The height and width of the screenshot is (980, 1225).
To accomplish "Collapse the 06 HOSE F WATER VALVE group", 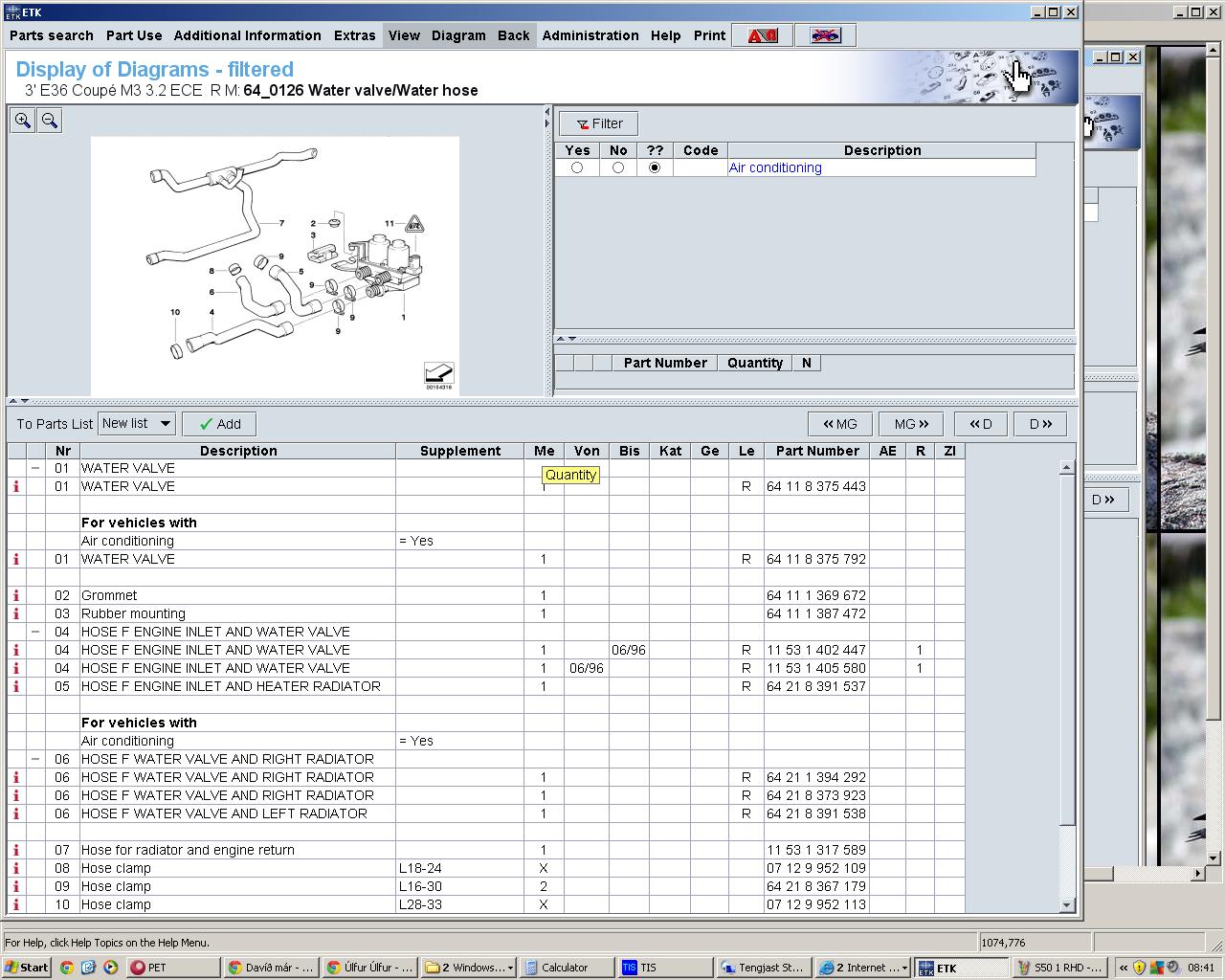I will click(x=35, y=759).
